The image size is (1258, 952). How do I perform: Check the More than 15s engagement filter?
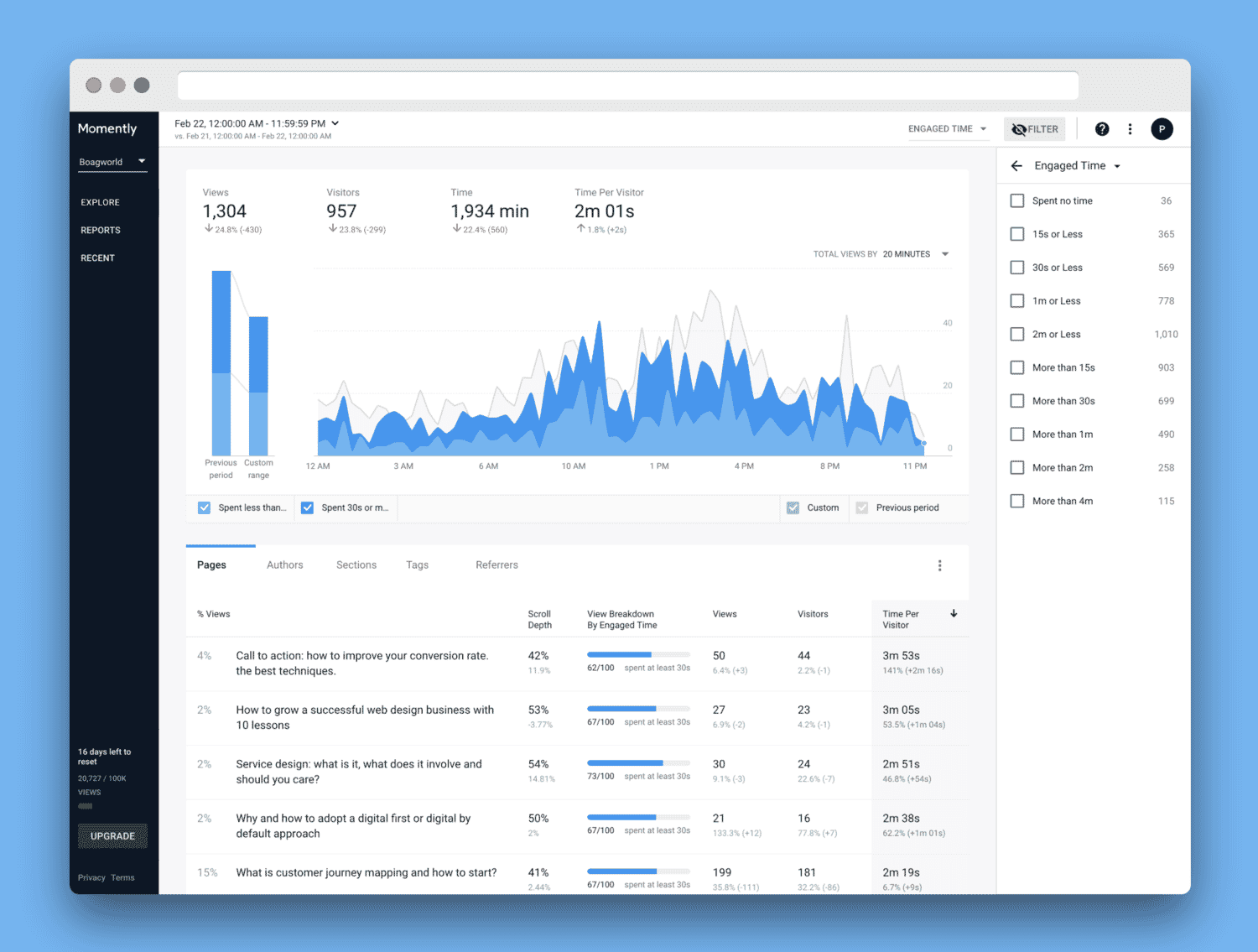click(x=1017, y=367)
